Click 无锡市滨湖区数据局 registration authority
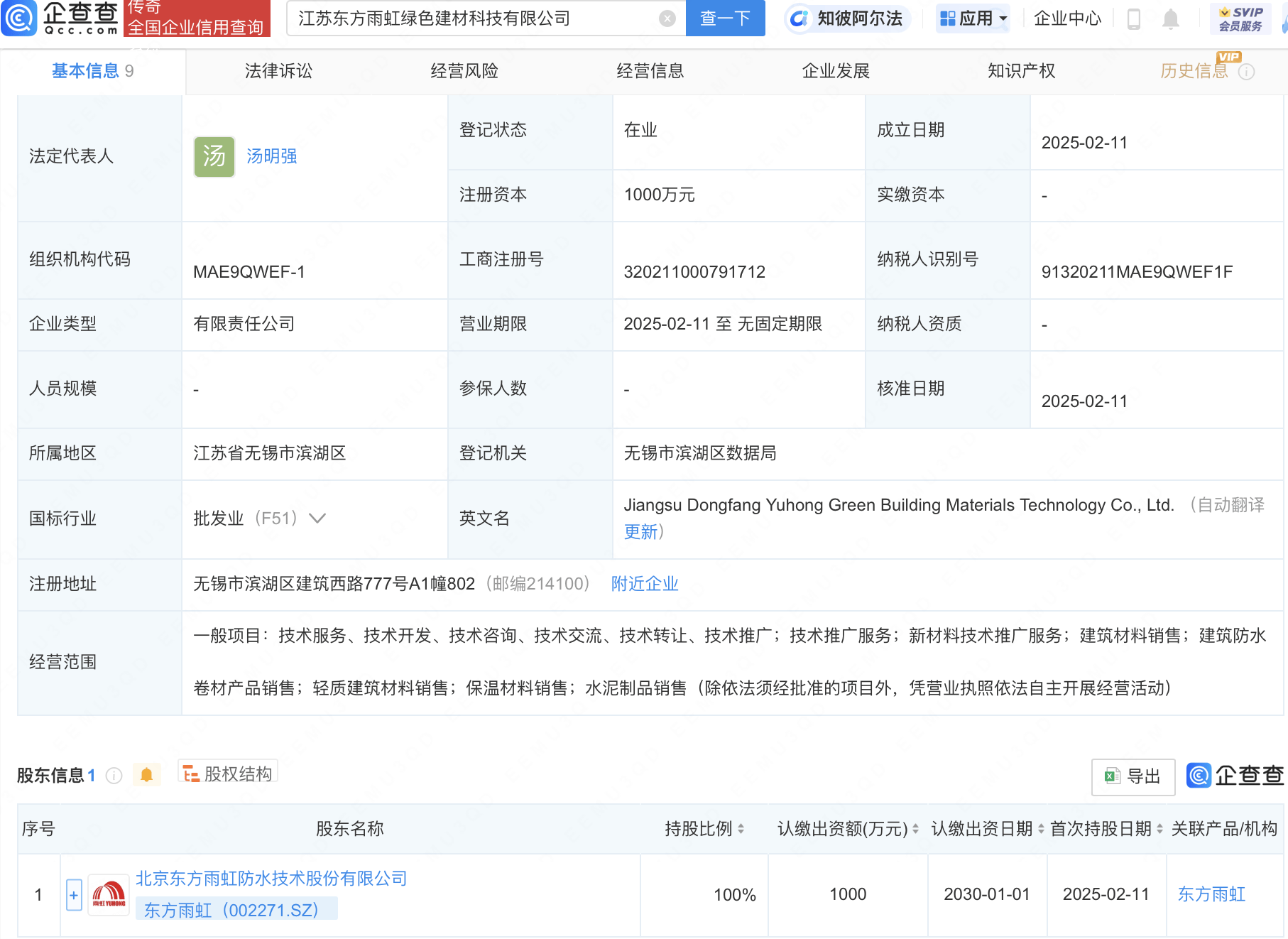1288x939 pixels. pos(699,453)
